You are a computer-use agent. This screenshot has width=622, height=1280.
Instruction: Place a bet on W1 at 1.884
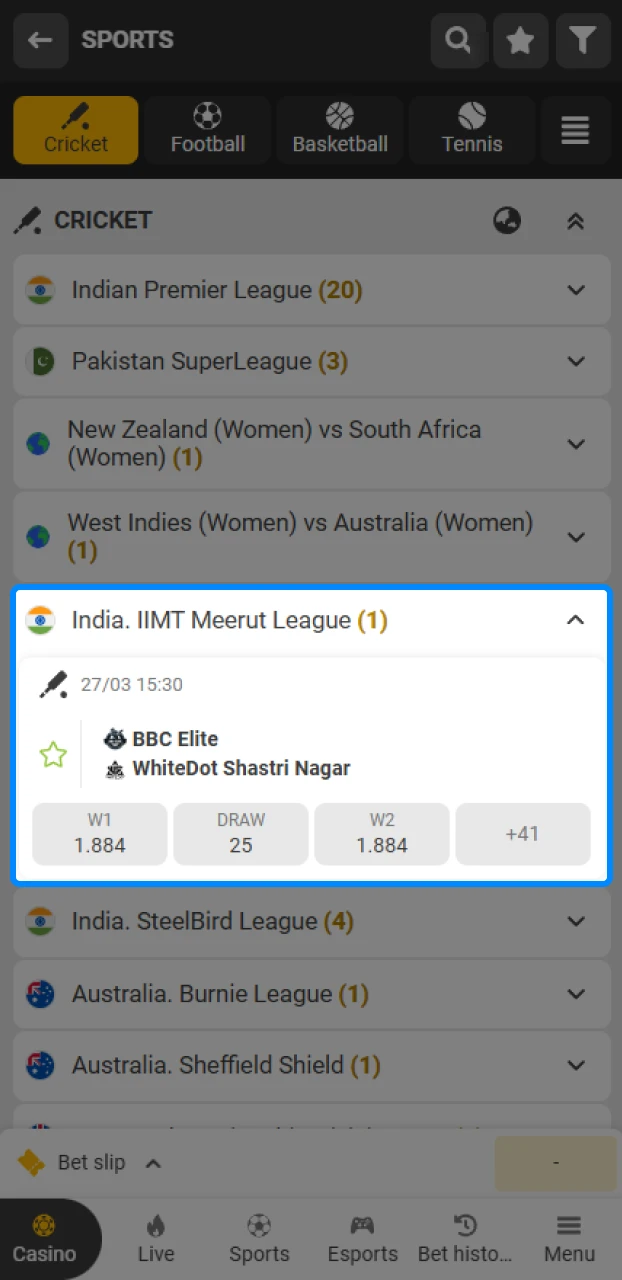coord(99,834)
